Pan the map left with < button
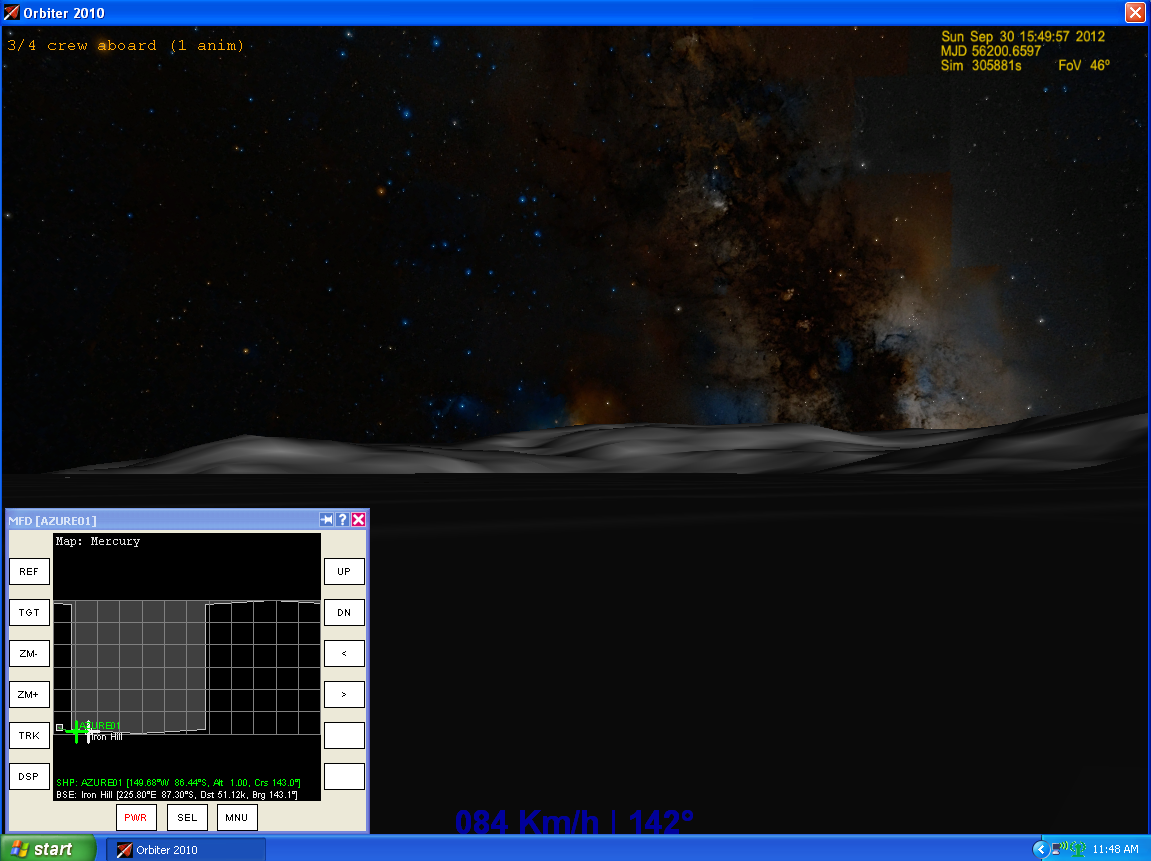 (x=344, y=654)
